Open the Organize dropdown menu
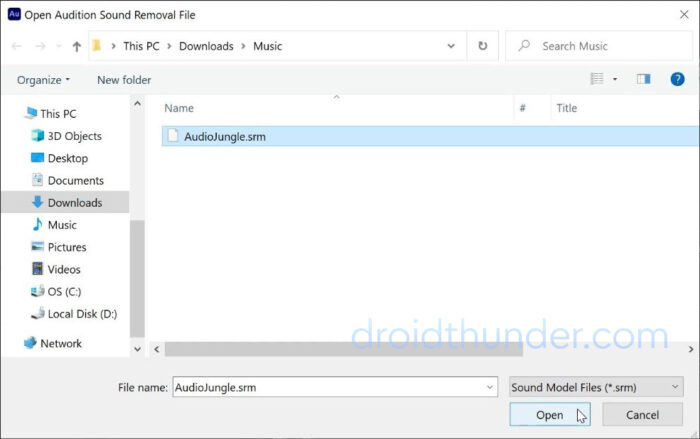Screen dimensions: 700x439 click(x=43, y=79)
